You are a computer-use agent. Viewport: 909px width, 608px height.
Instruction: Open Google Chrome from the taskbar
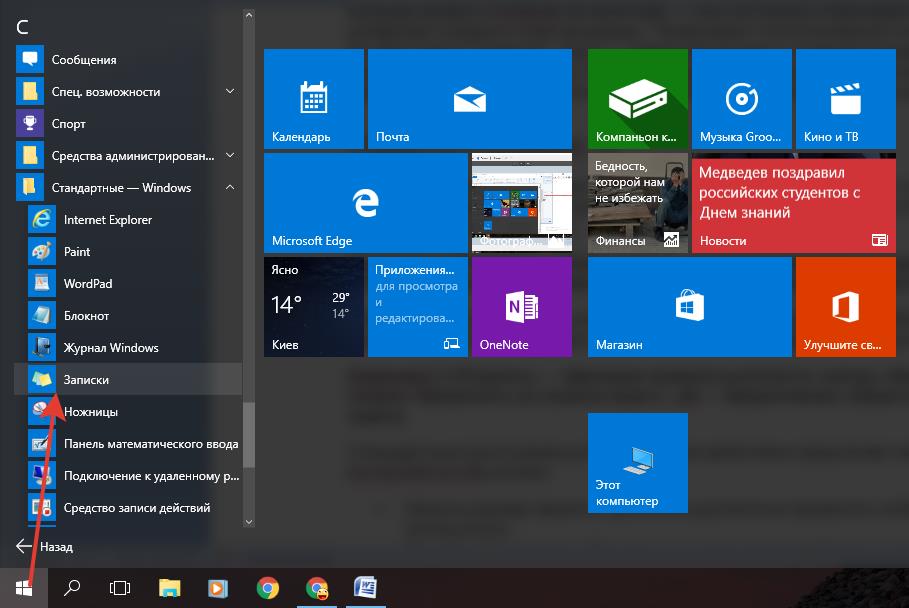267,588
